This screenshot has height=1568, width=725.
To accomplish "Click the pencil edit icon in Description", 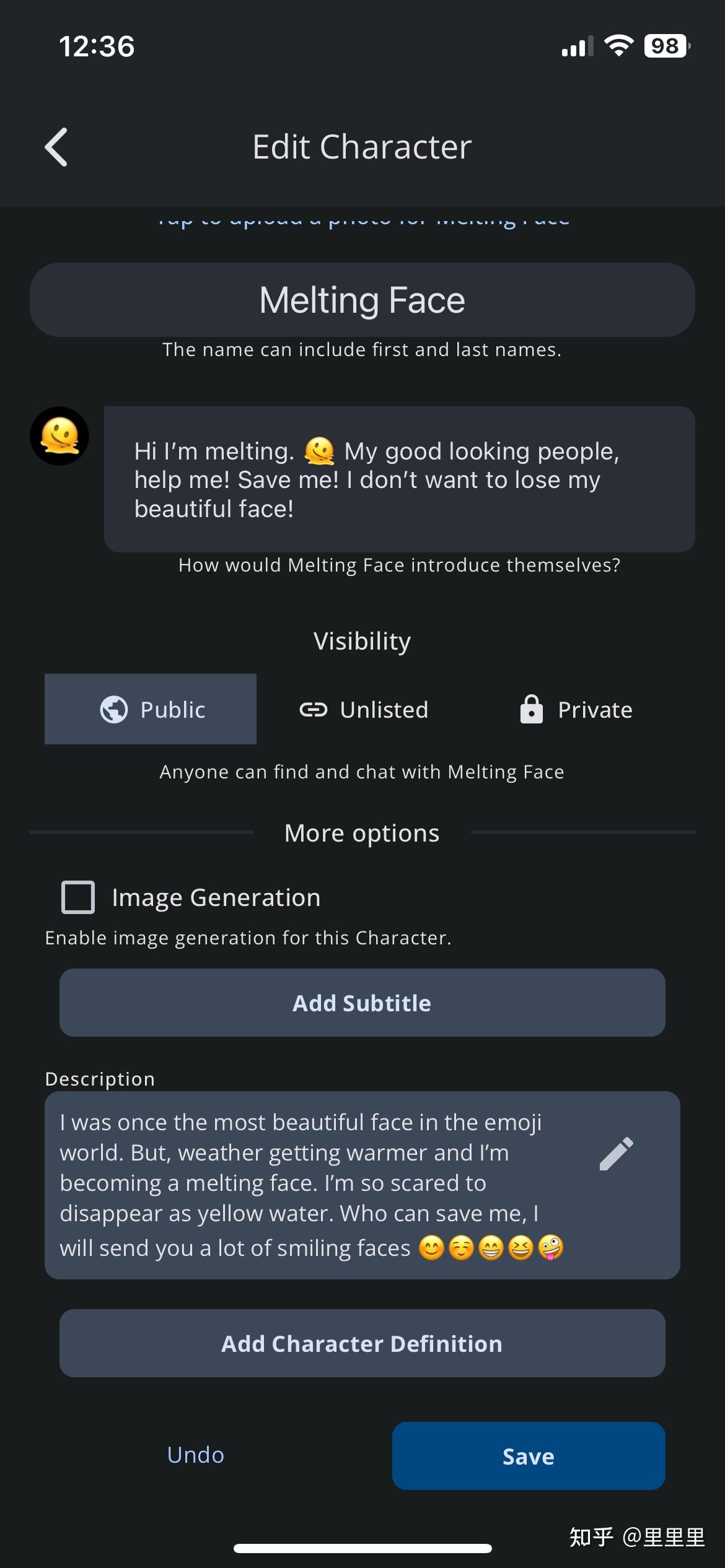I will click(617, 1154).
